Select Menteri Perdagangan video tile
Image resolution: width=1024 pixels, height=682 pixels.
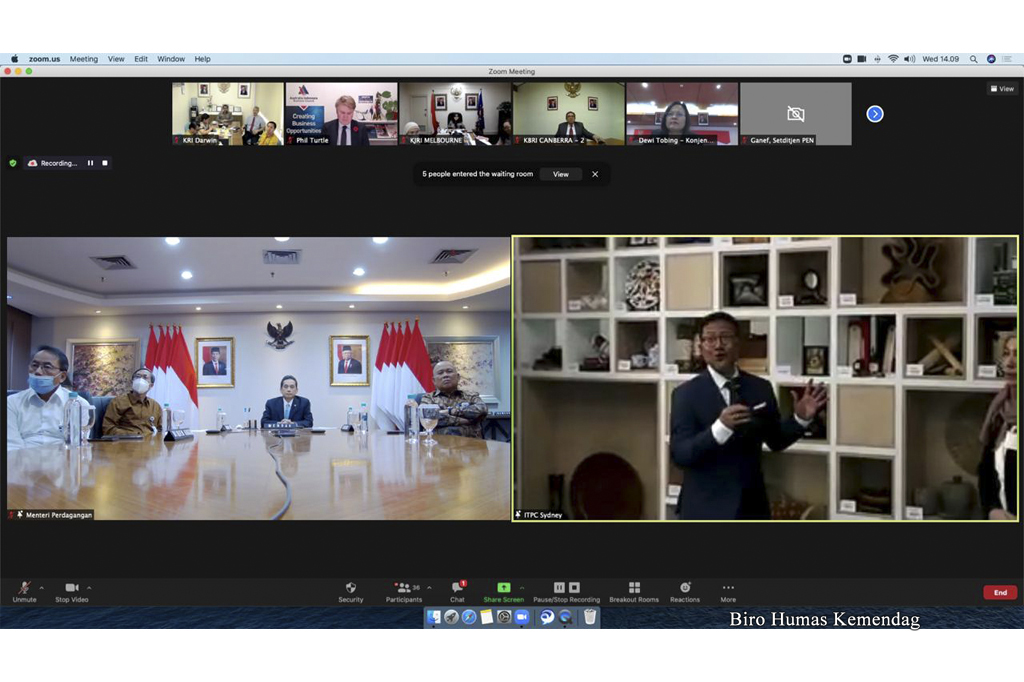259,378
